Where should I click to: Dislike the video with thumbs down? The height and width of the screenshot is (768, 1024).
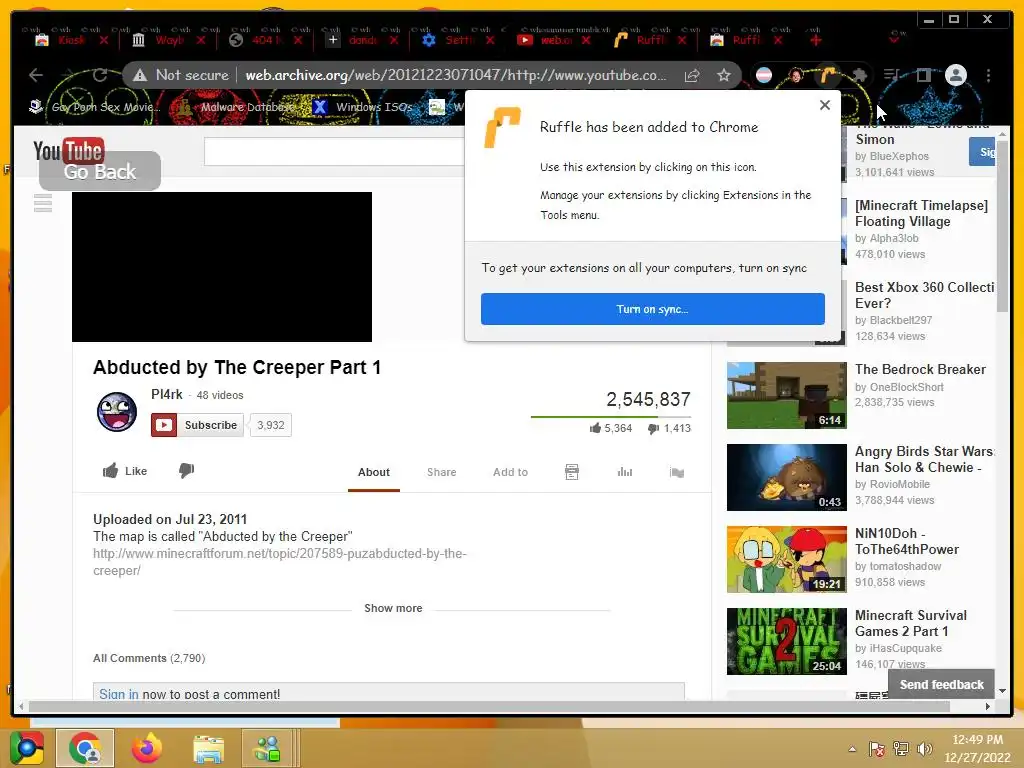coord(186,470)
